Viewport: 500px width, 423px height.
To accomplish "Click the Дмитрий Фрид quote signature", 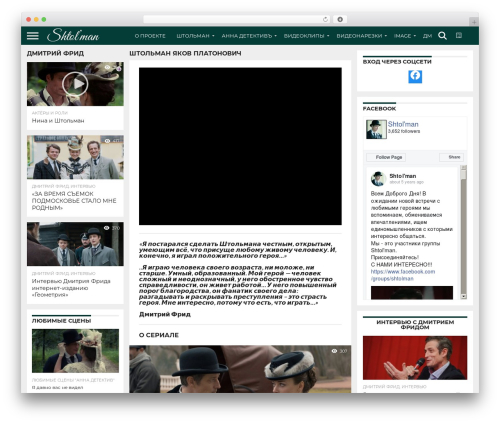I will 165,314.
